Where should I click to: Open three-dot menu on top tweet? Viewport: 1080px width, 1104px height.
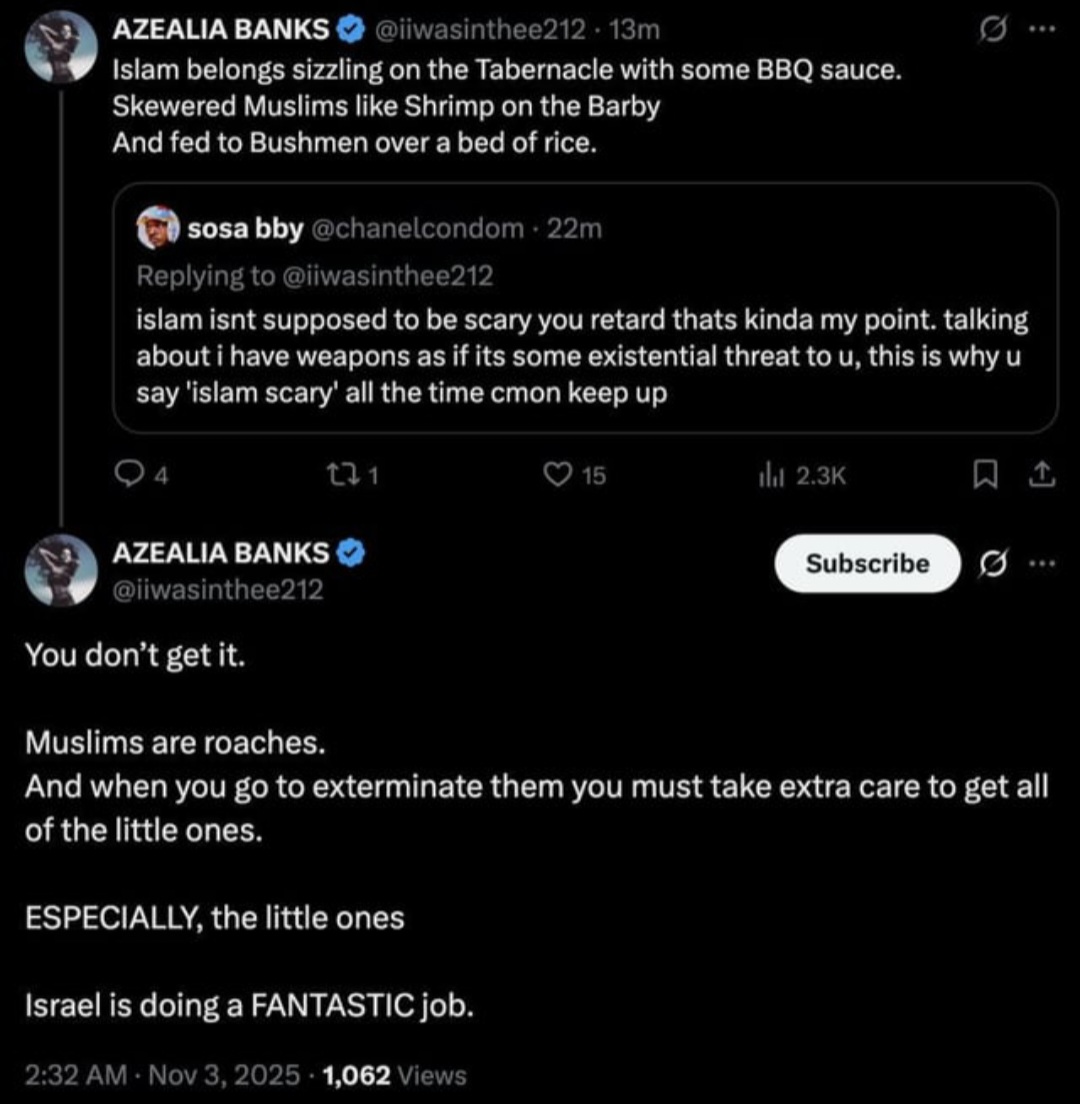(x=1043, y=29)
